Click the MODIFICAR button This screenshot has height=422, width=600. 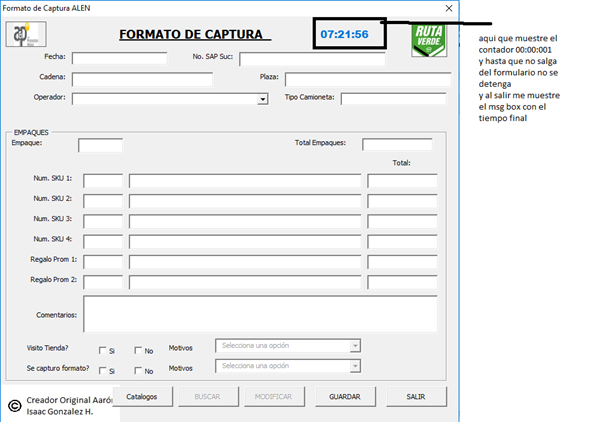(x=273, y=397)
